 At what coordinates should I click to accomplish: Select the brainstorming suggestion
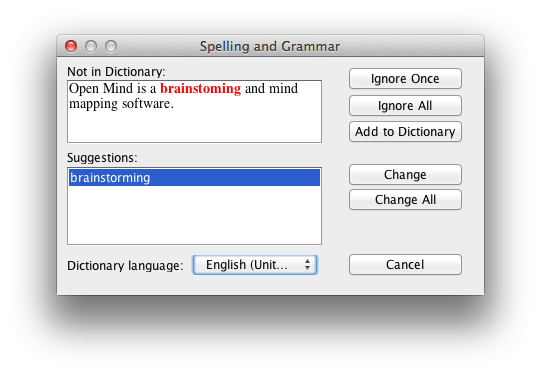(195, 178)
